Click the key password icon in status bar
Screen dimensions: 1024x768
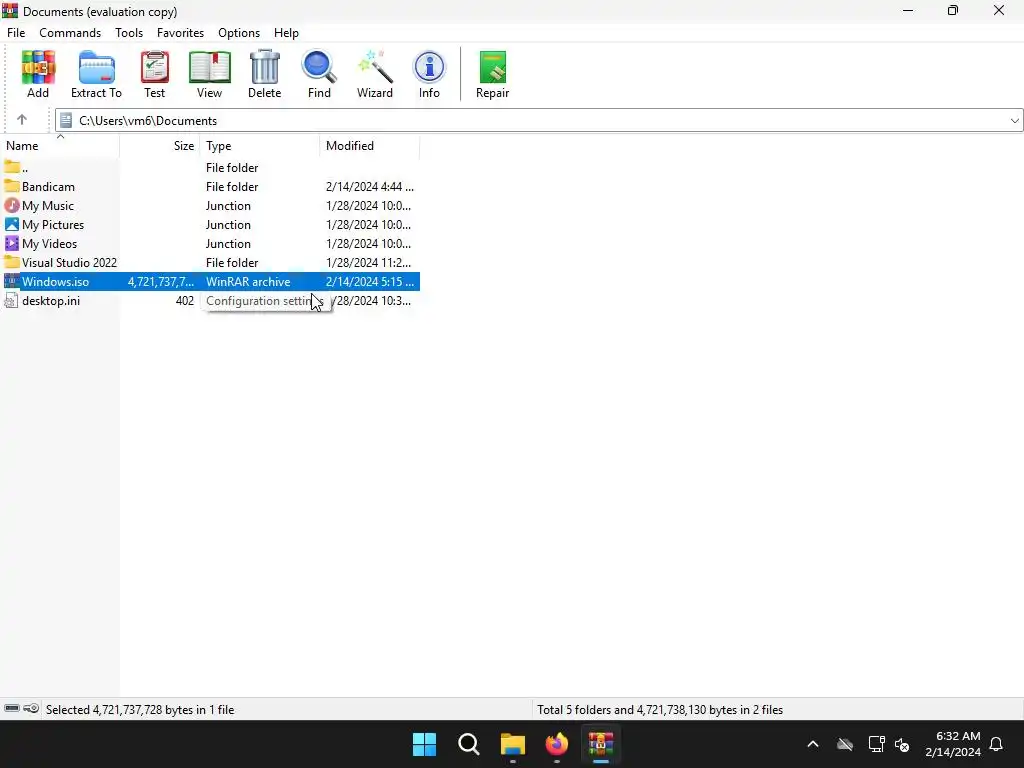[x=31, y=709]
